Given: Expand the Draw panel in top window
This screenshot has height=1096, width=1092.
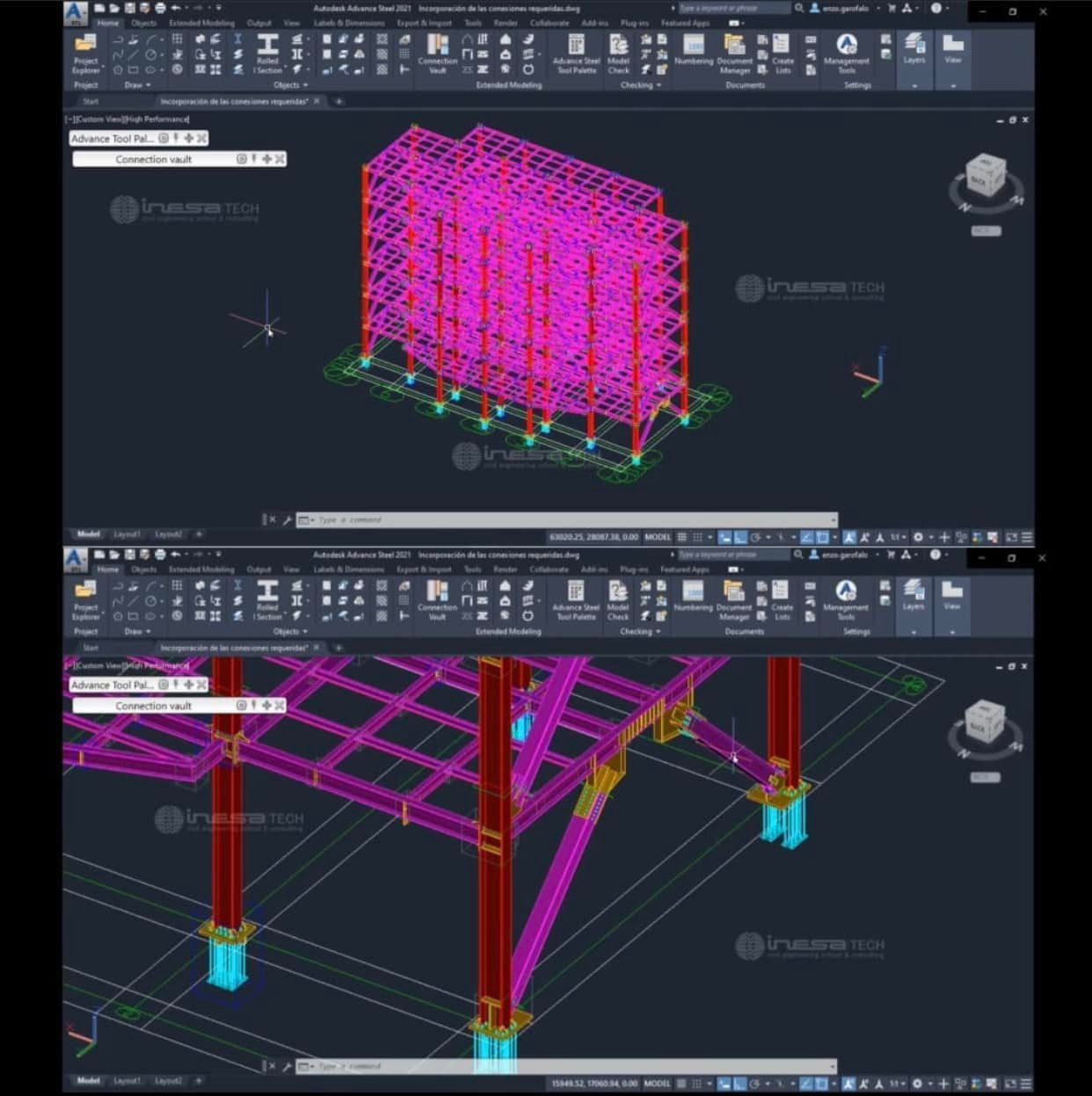Looking at the screenshot, I should (x=136, y=85).
